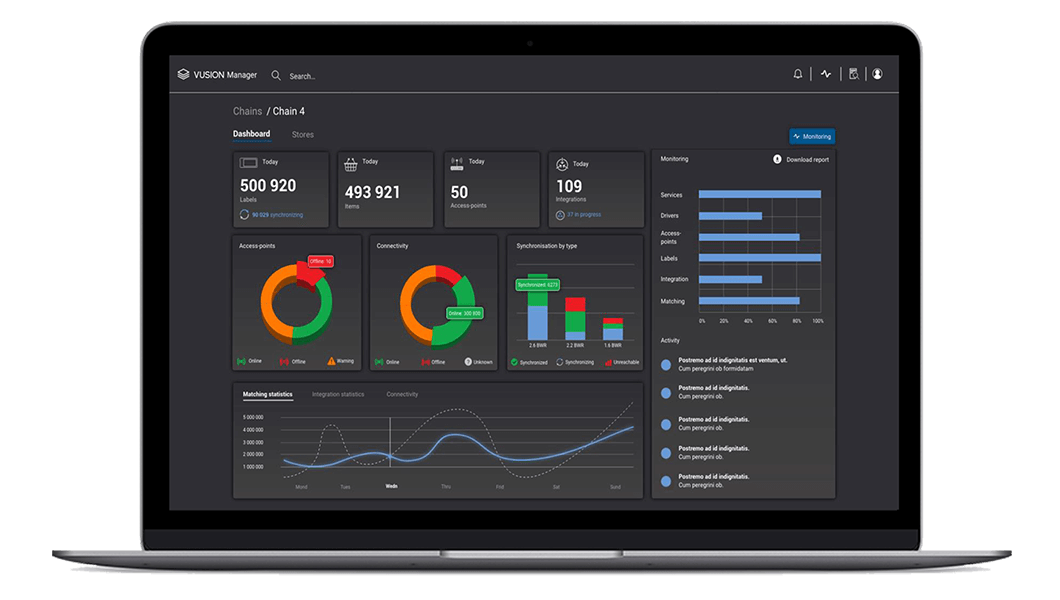Select the Integration statistics tab
This screenshot has width=1060, height=600.
pos(340,393)
